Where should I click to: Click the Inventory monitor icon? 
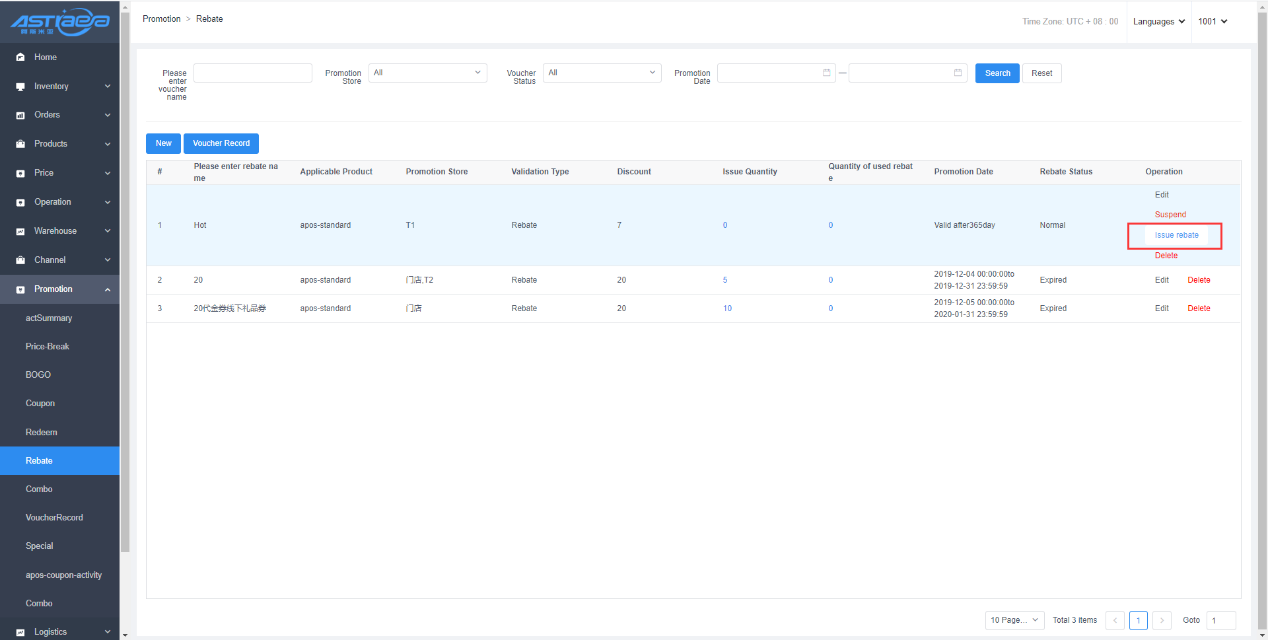tap(20, 87)
